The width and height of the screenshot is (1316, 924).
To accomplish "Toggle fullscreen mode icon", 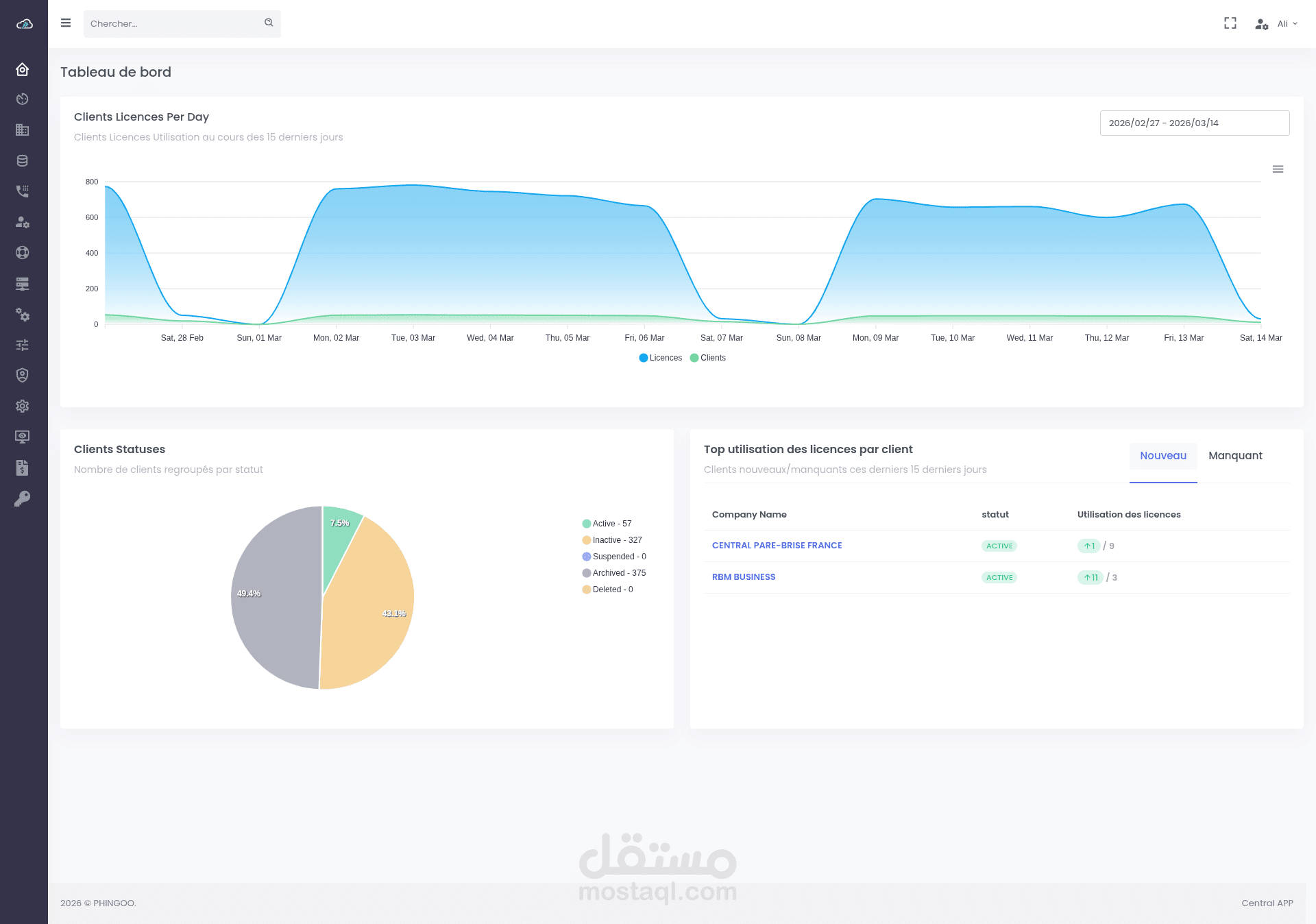I will click(x=1230, y=23).
